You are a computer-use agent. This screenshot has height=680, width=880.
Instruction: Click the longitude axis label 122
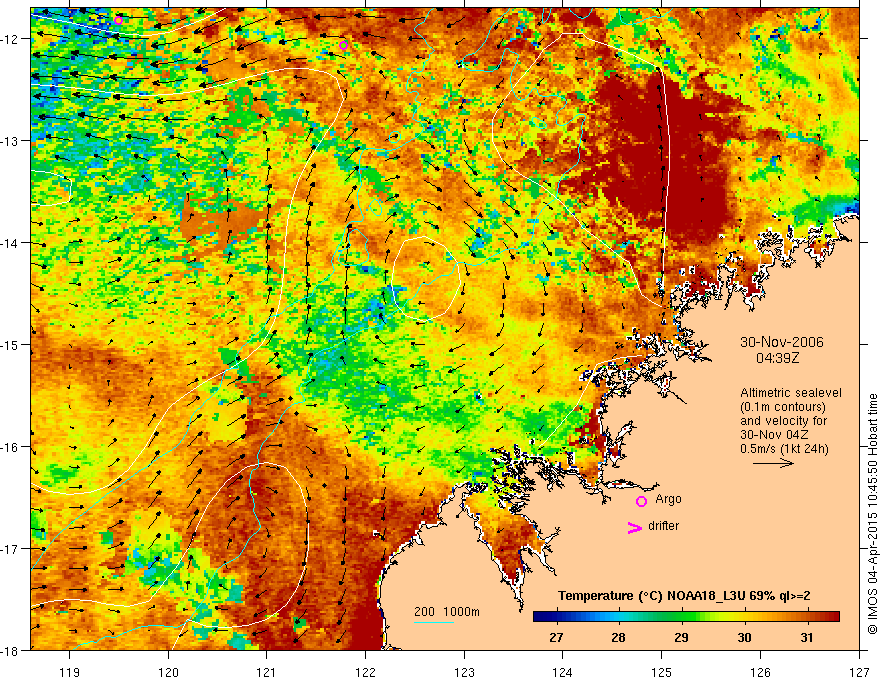[365, 672]
